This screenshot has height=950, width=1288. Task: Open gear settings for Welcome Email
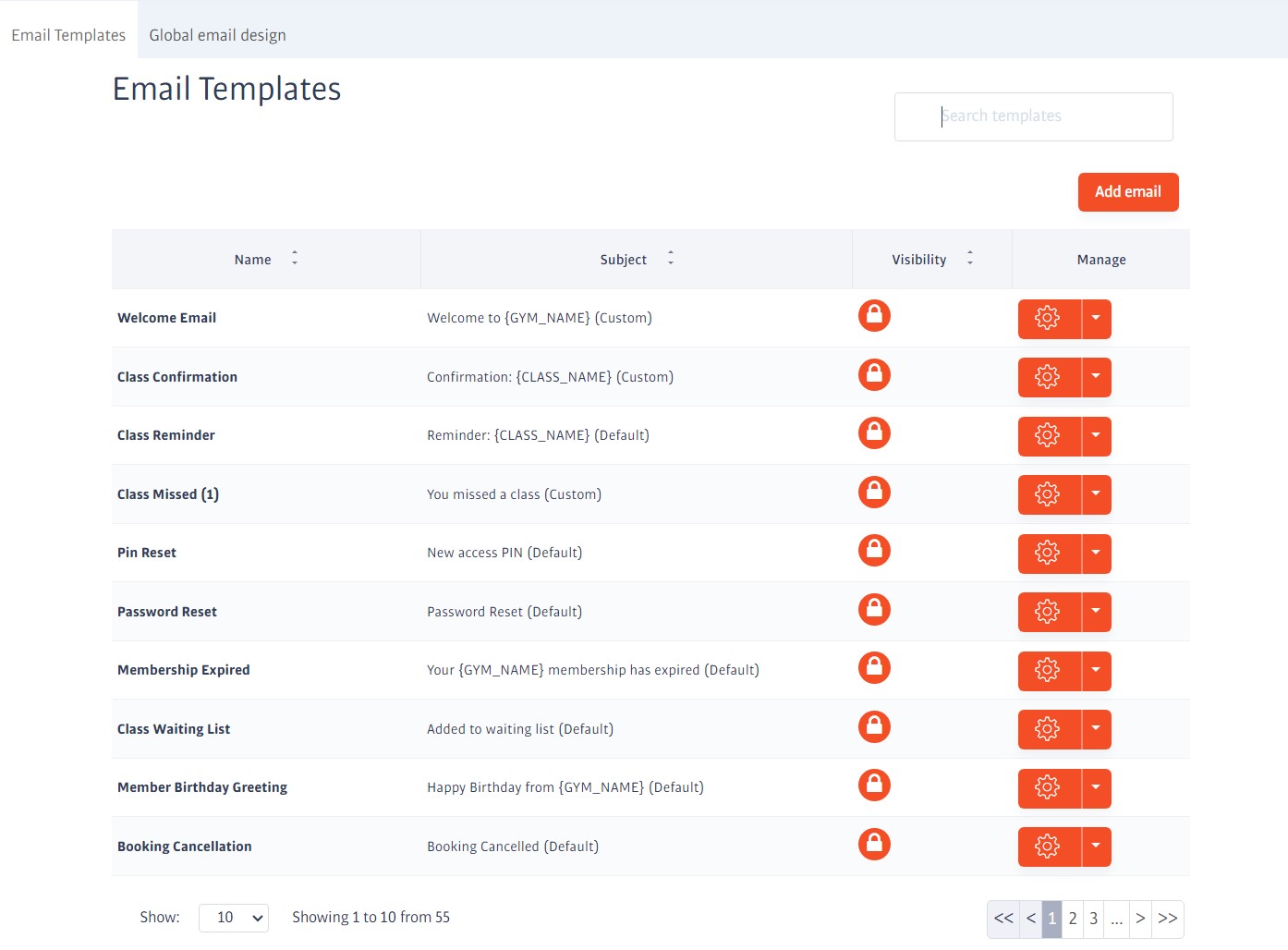click(x=1049, y=319)
